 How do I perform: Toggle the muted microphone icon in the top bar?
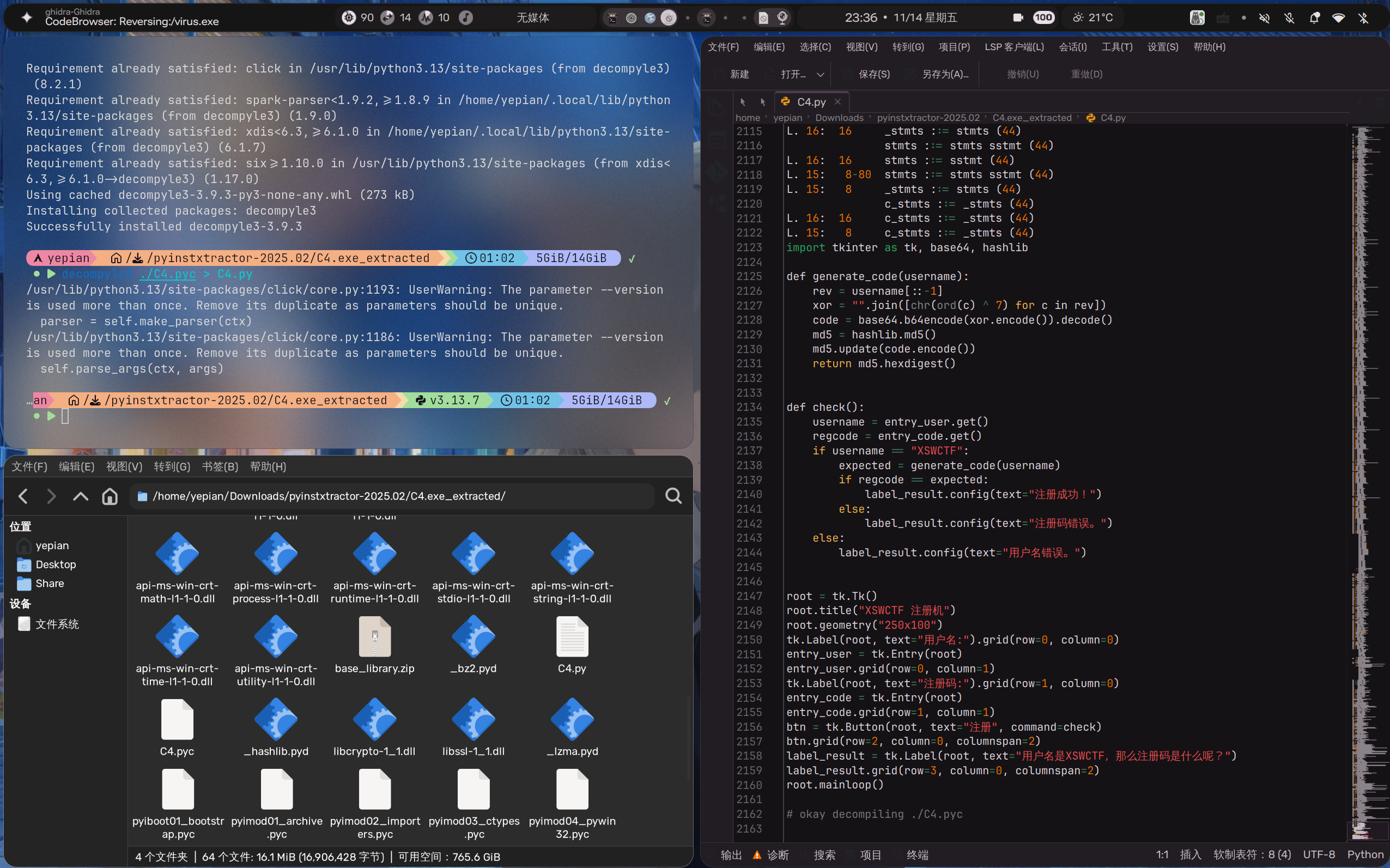pyautogui.click(x=1289, y=18)
